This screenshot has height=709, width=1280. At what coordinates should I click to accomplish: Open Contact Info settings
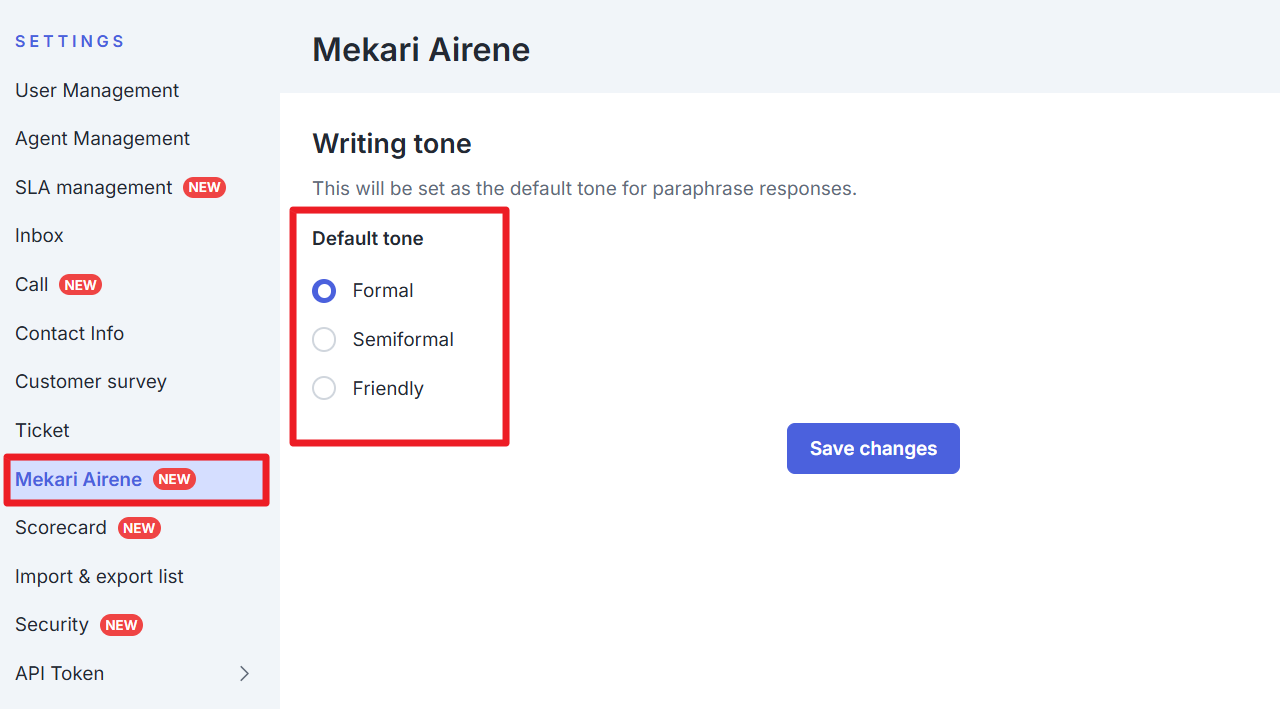[x=69, y=334]
